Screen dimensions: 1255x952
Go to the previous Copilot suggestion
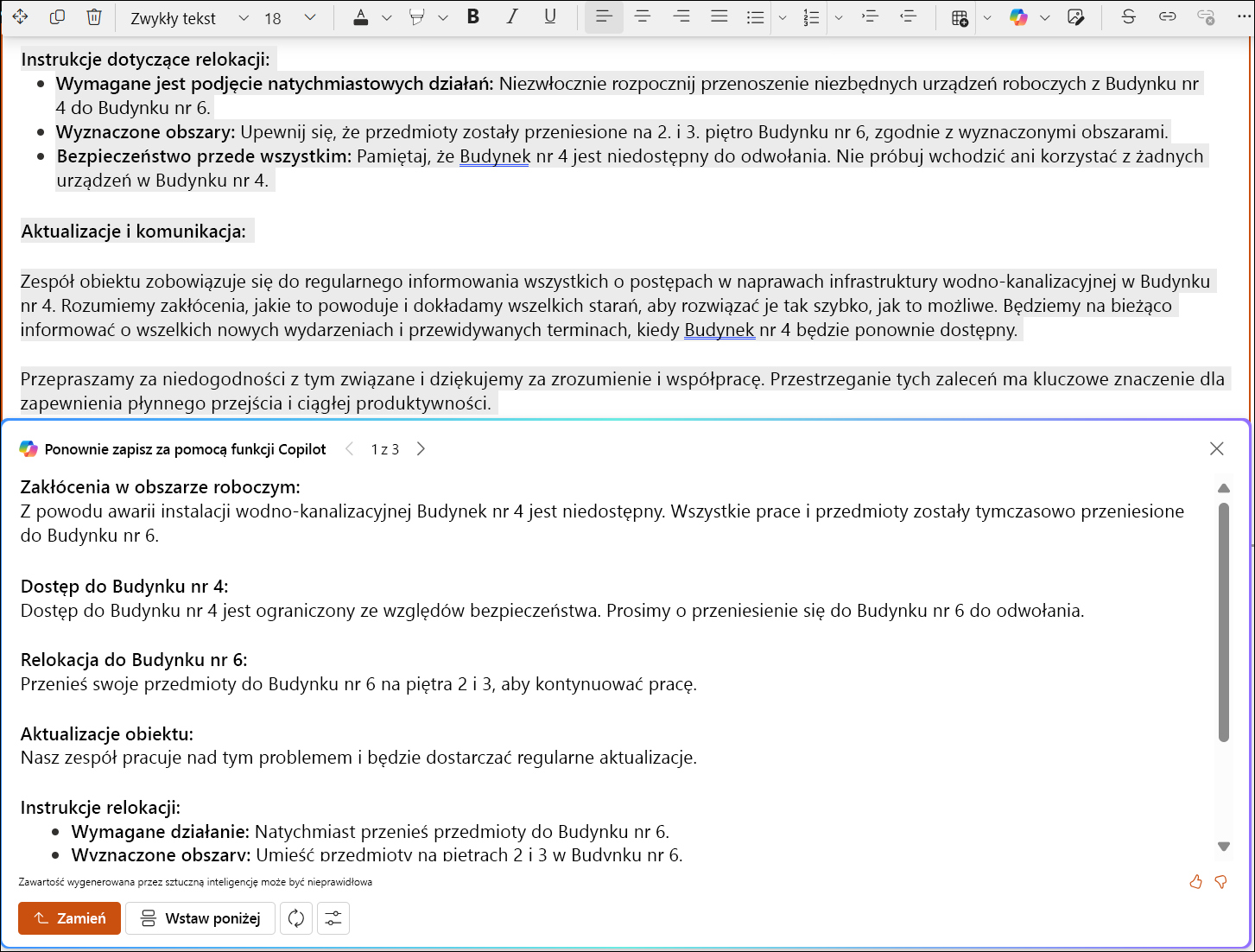(349, 448)
